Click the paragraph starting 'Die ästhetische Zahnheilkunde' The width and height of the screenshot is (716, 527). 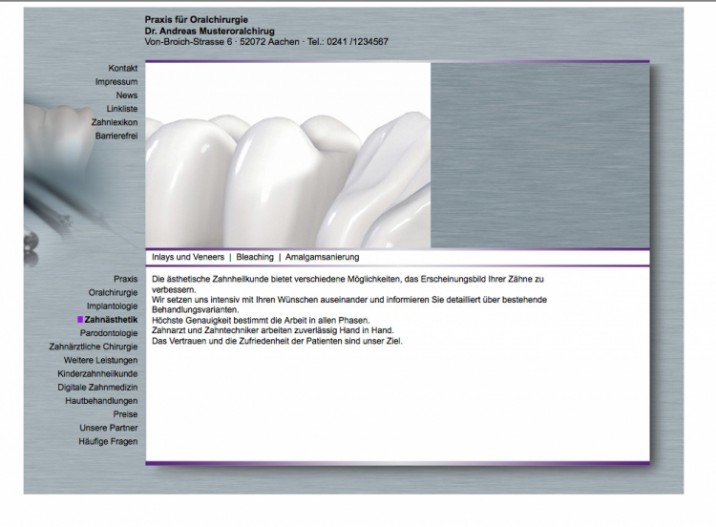(x=348, y=284)
